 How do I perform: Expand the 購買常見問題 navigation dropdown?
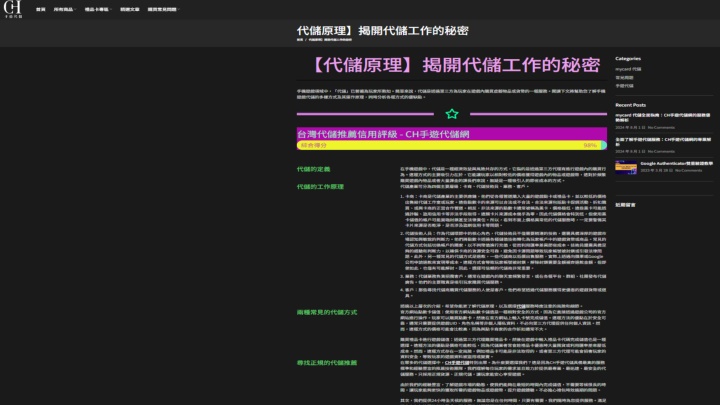(163, 9)
